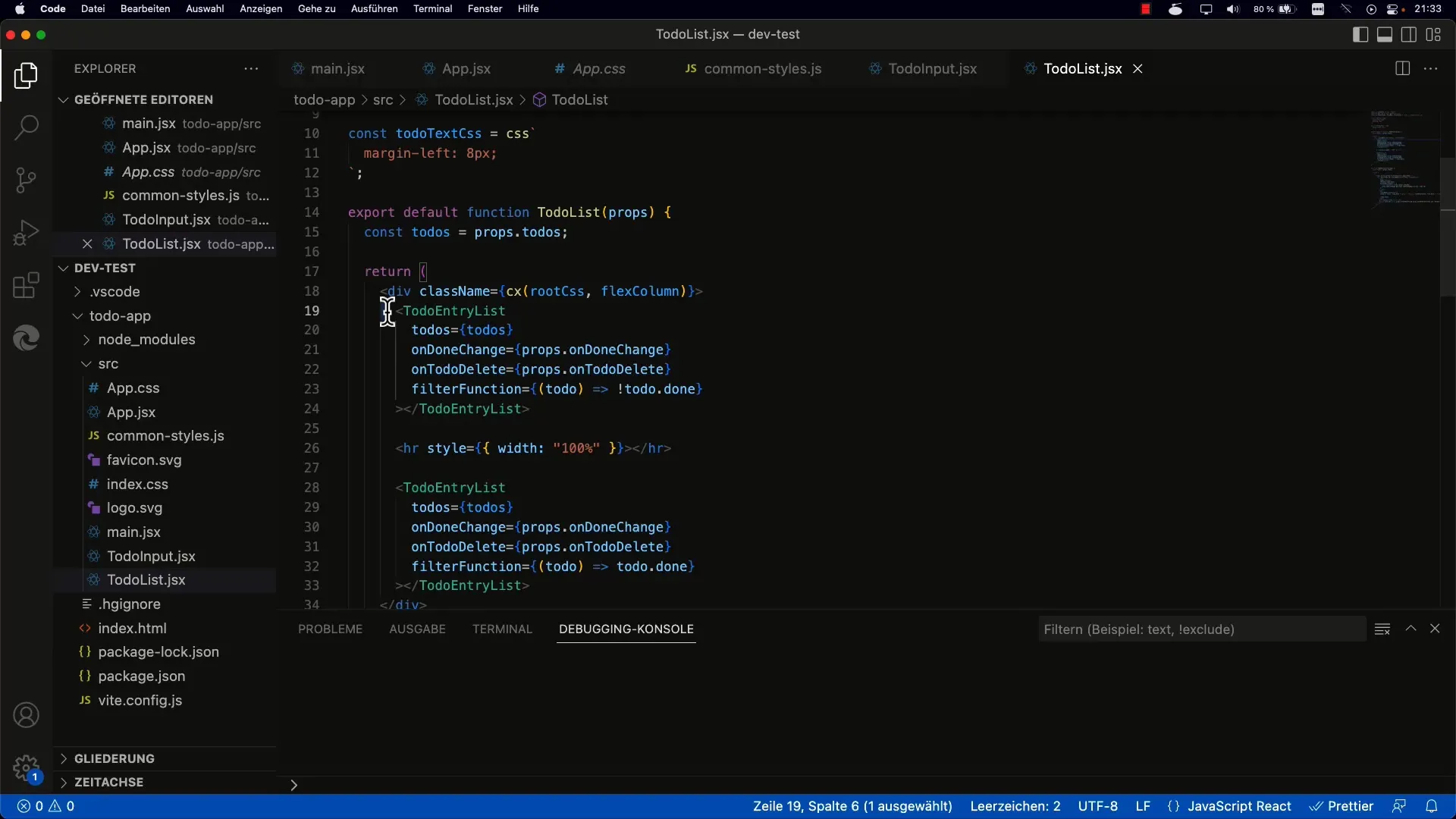
Task: Show errors and warnings in status bar
Action: pyautogui.click(x=45, y=806)
